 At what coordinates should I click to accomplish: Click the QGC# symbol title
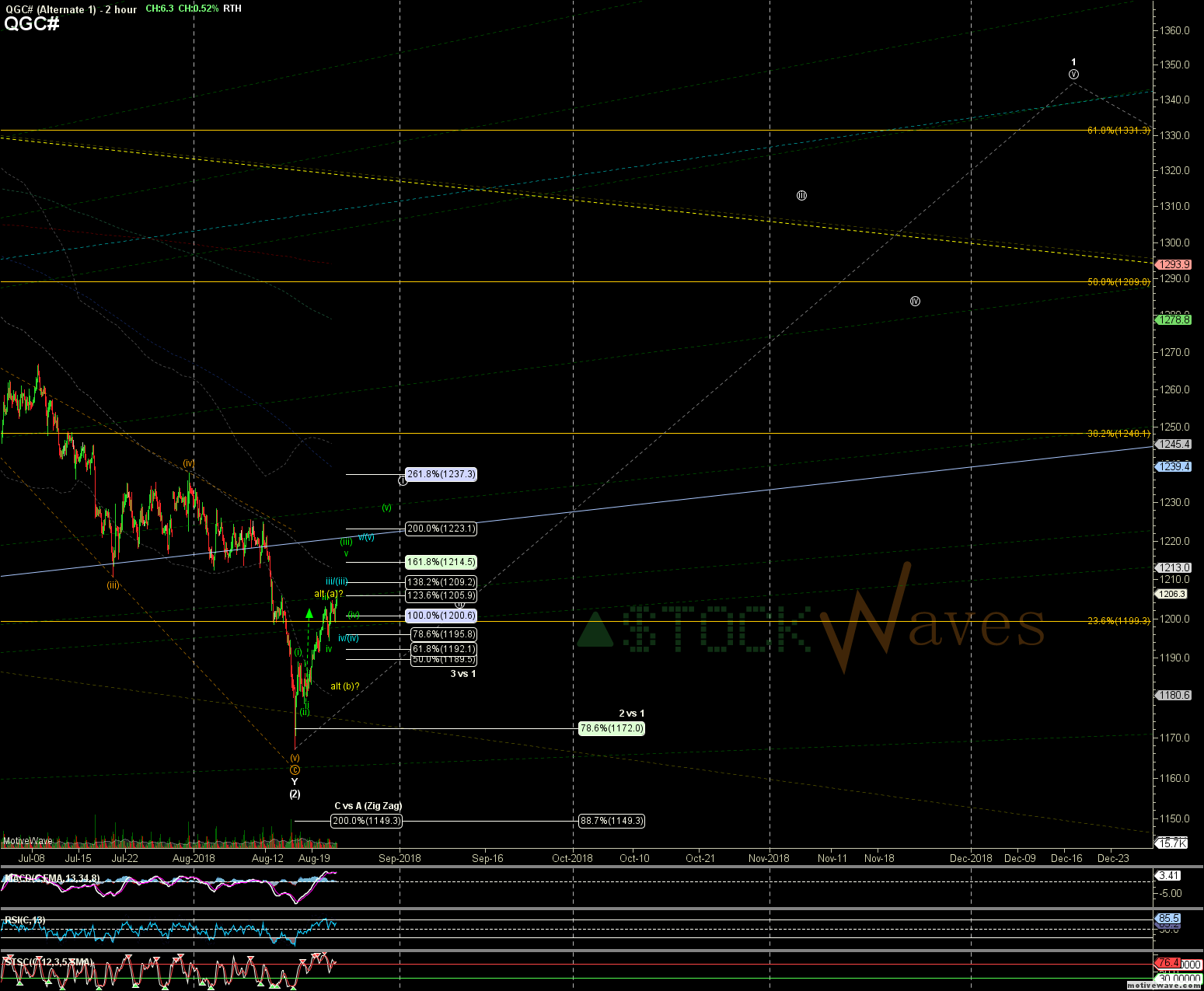[32, 24]
